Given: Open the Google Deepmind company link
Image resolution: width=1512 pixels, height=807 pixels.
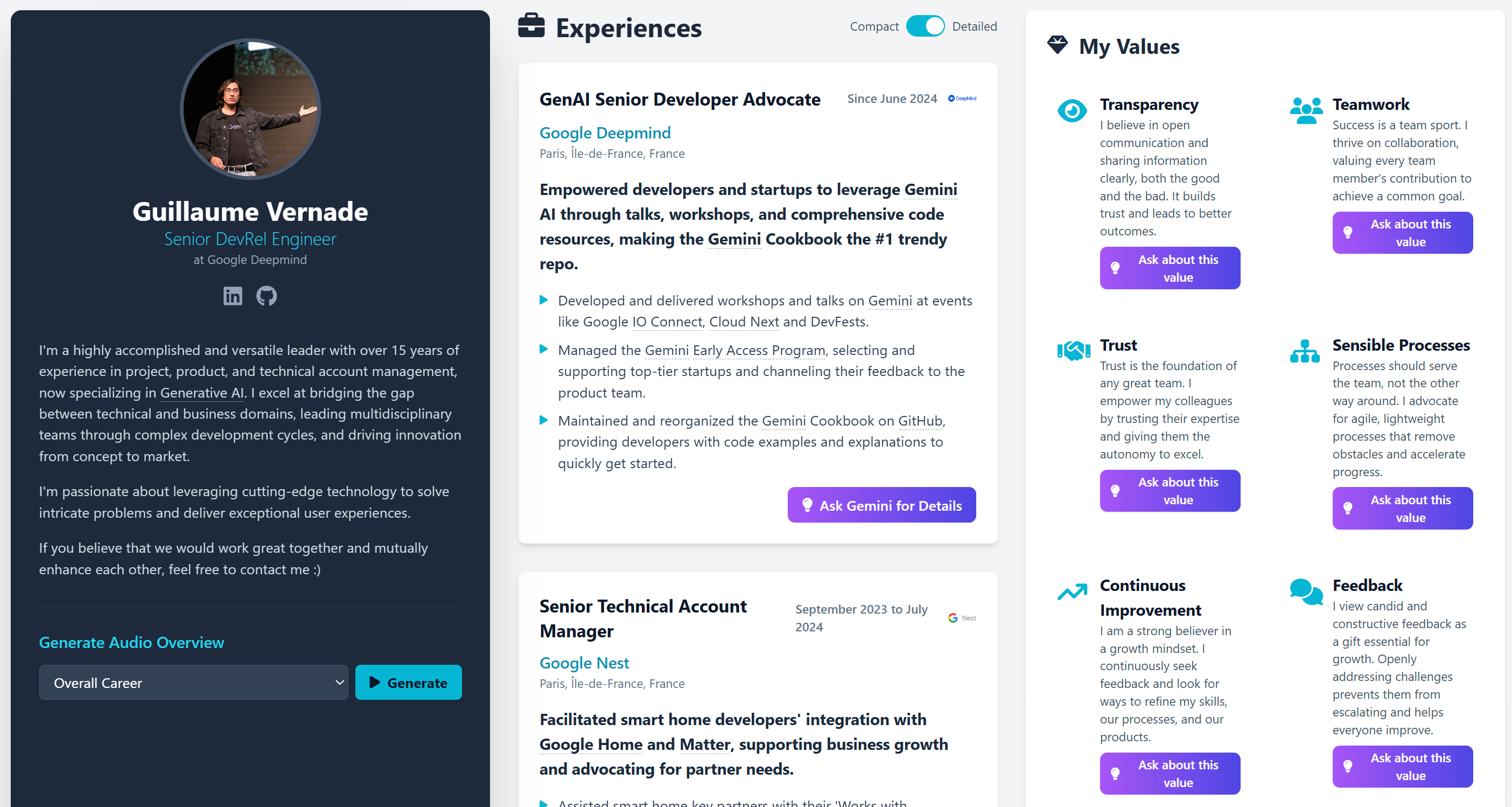Looking at the screenshot, I should point(605,133).
